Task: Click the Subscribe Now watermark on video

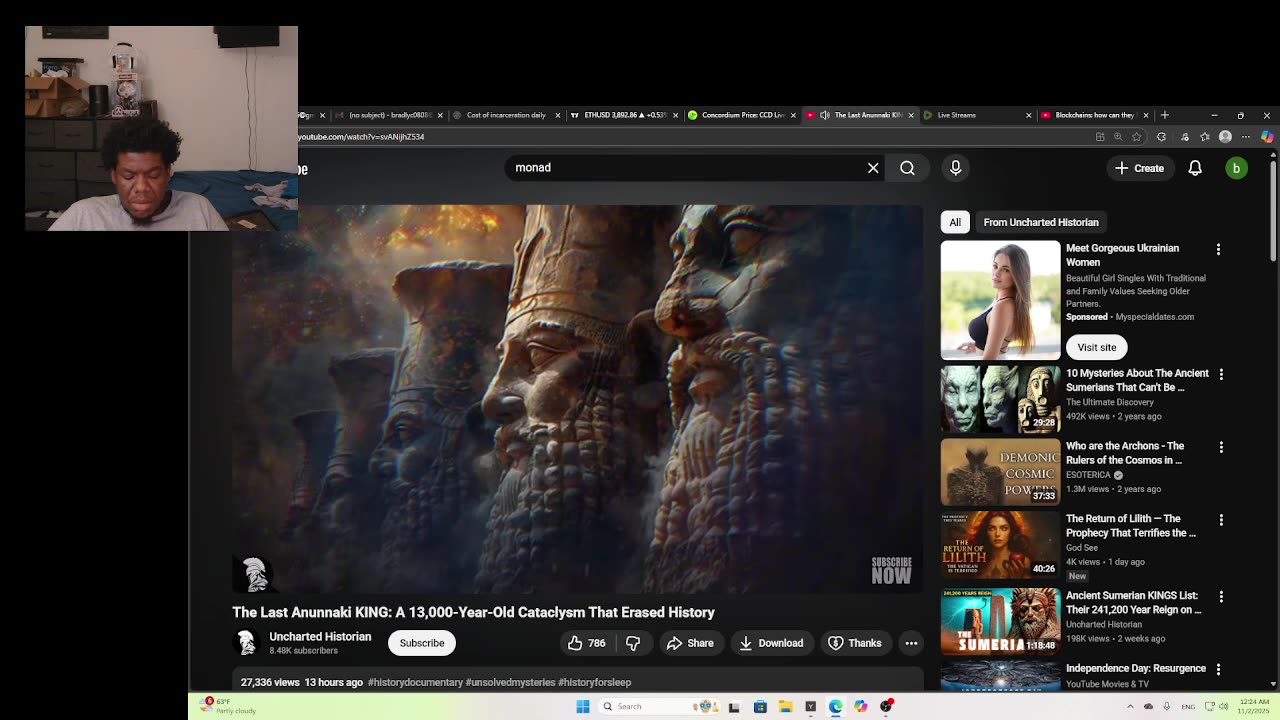Action: [x=891, y=570]
